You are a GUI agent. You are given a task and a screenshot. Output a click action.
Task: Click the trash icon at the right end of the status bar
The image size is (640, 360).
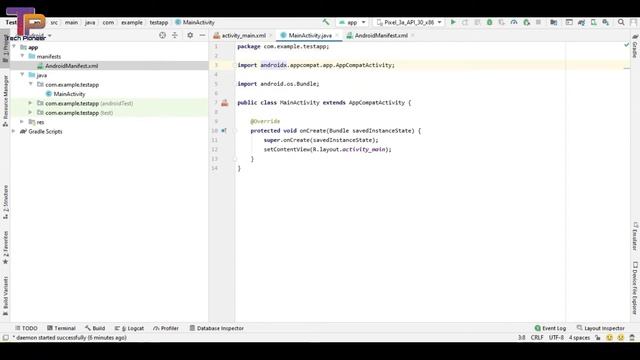tap(632, 338)
